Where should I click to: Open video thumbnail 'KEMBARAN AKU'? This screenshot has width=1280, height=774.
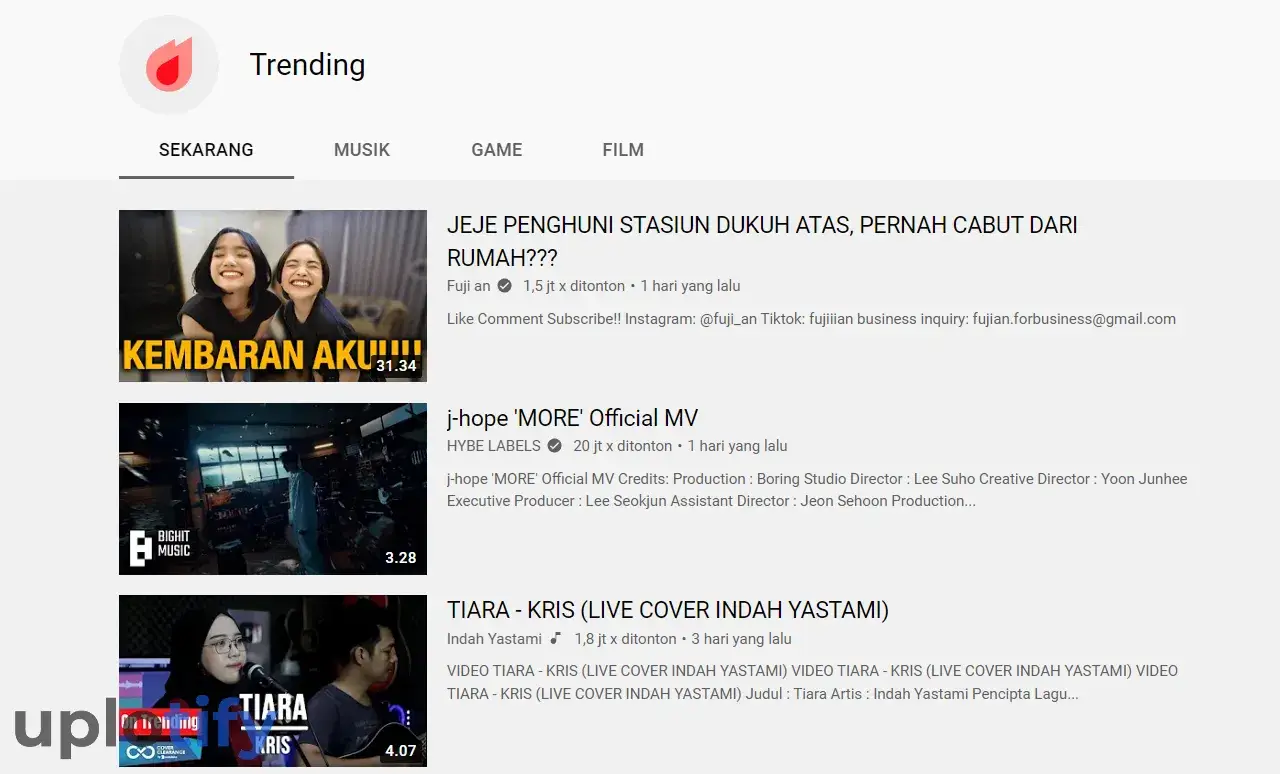[x=273, y=296]
